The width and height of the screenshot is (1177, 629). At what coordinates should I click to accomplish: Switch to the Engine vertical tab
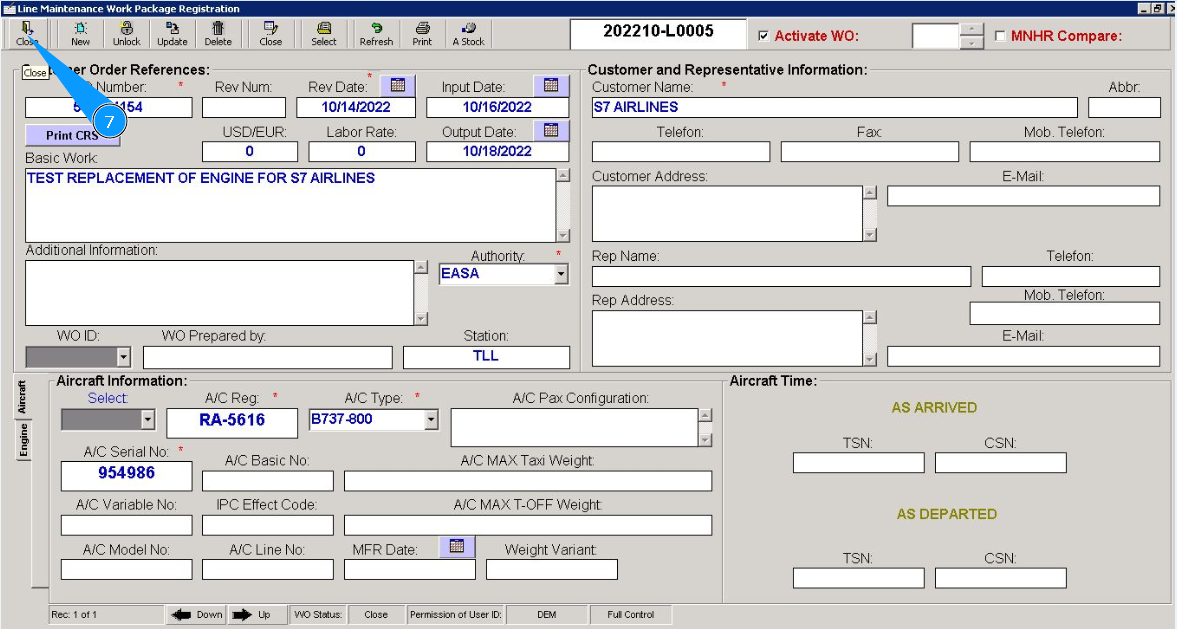(x=24, y=440)
